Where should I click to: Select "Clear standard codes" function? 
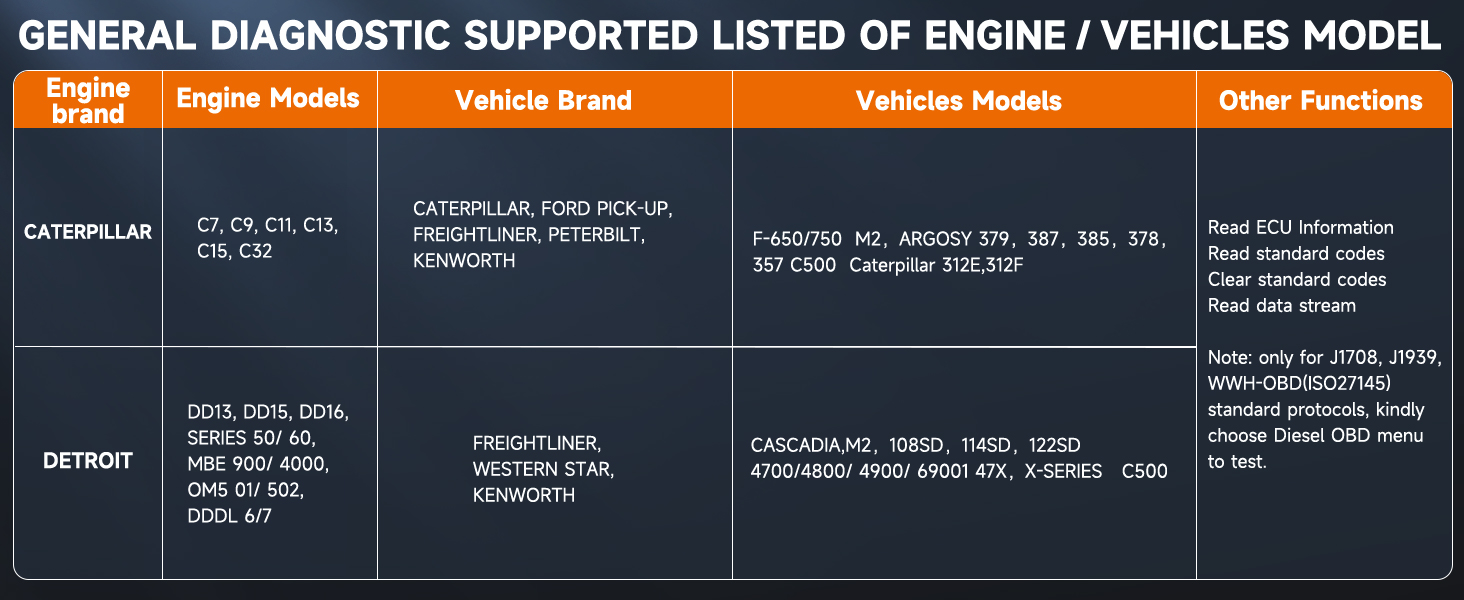1297,279
